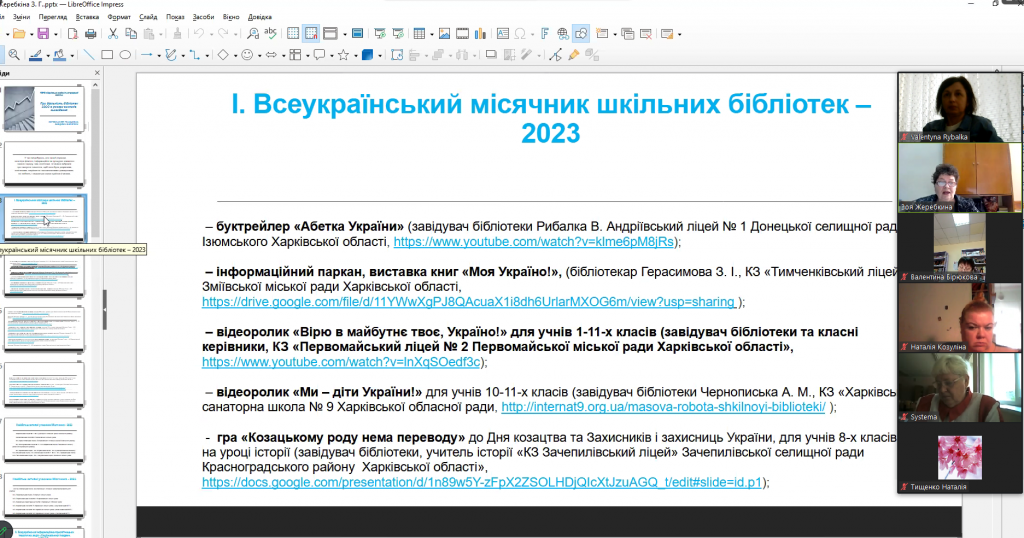The image size is (1024, 538).
Task: Toggle Point Edit Mode
Action: pos(555,55)
